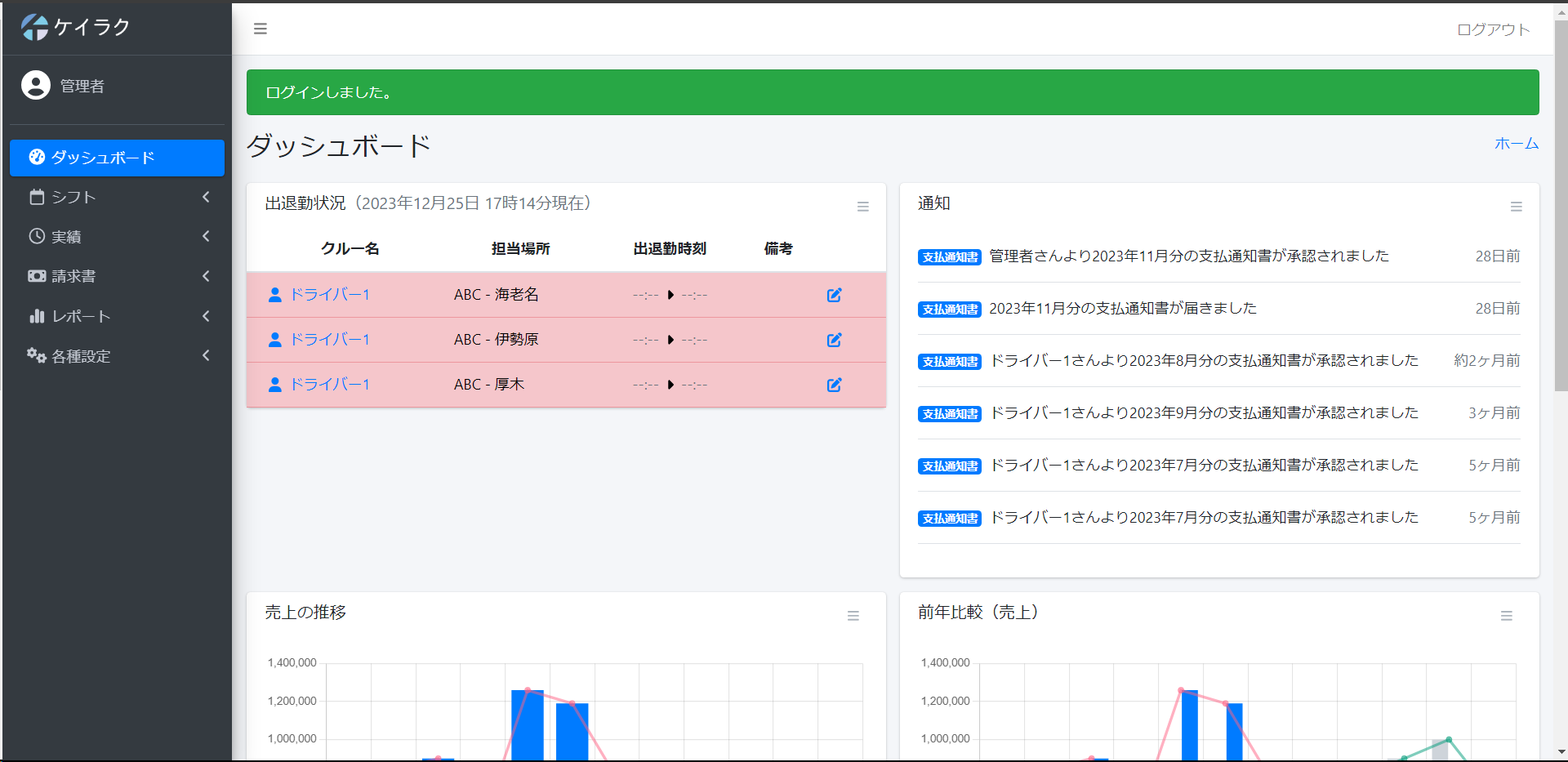Expand the 実績 menu chevron
This screenshot has width=1568, height=762.
206,236
